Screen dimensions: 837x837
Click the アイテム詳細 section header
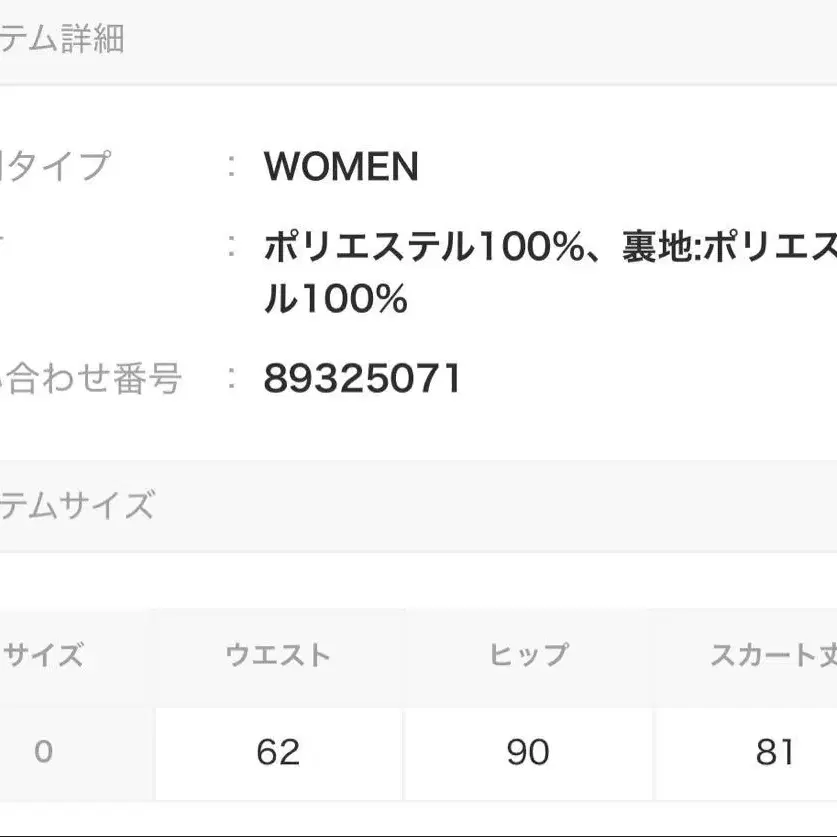[x=62, y=41]
